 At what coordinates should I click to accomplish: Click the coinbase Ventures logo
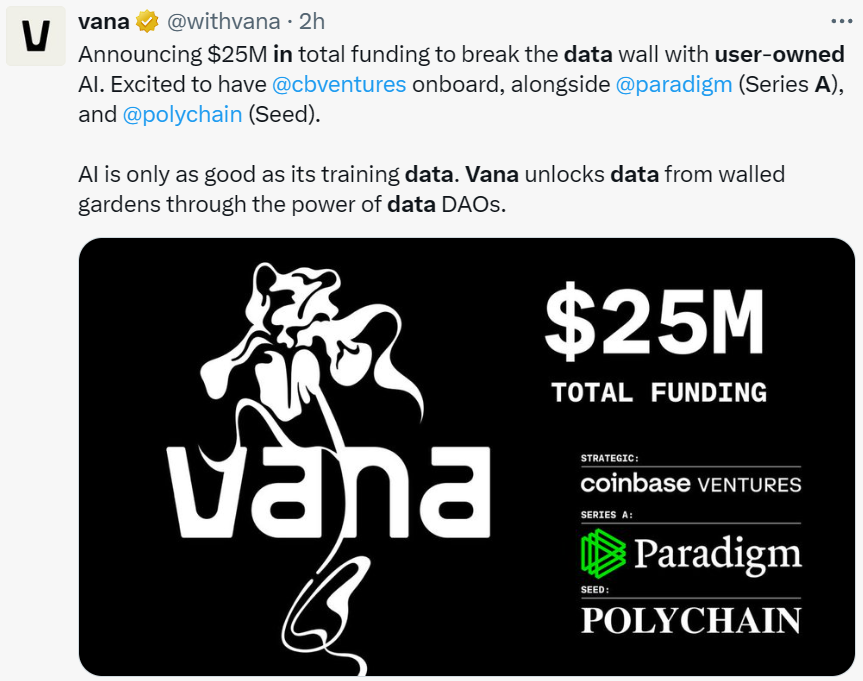(x=690, y=484)
